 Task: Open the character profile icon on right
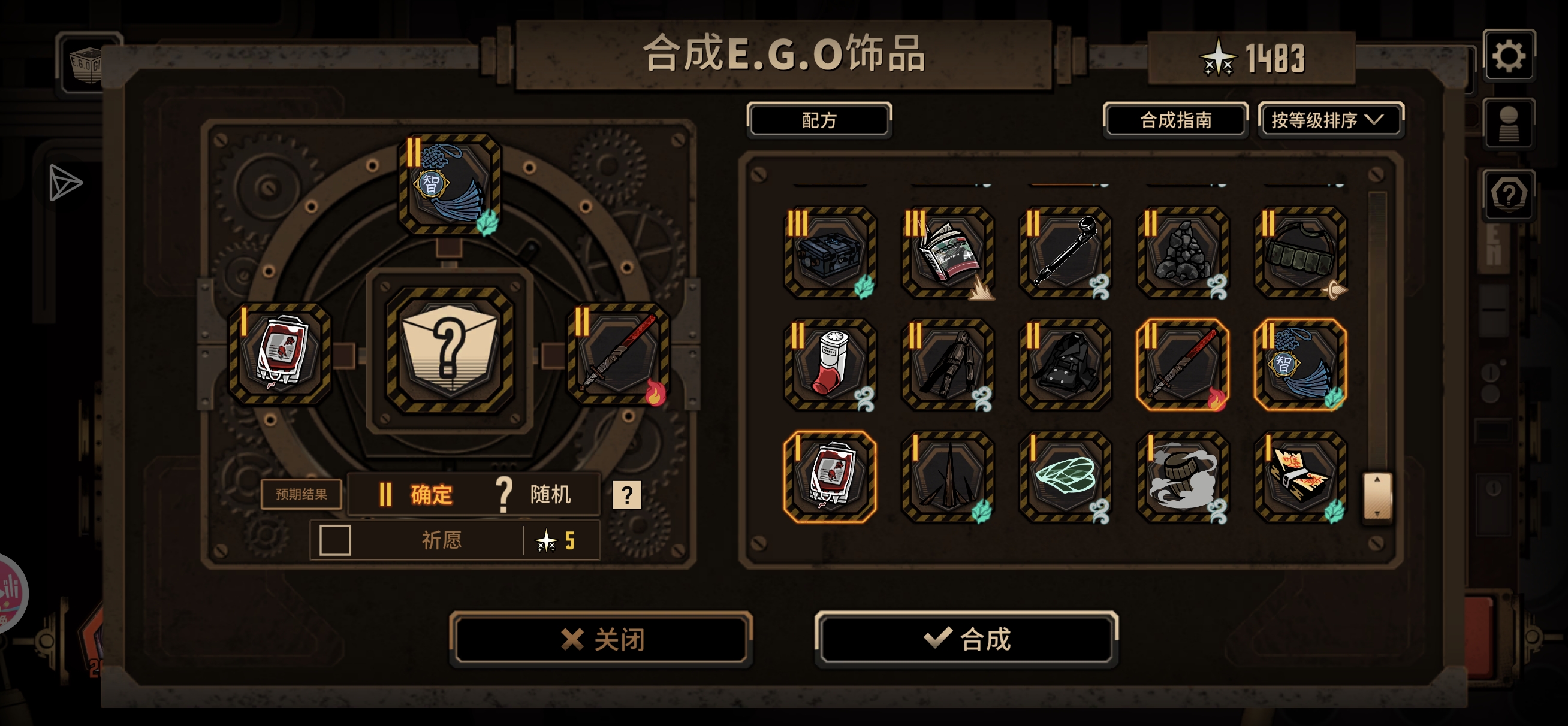(1508, 123)
